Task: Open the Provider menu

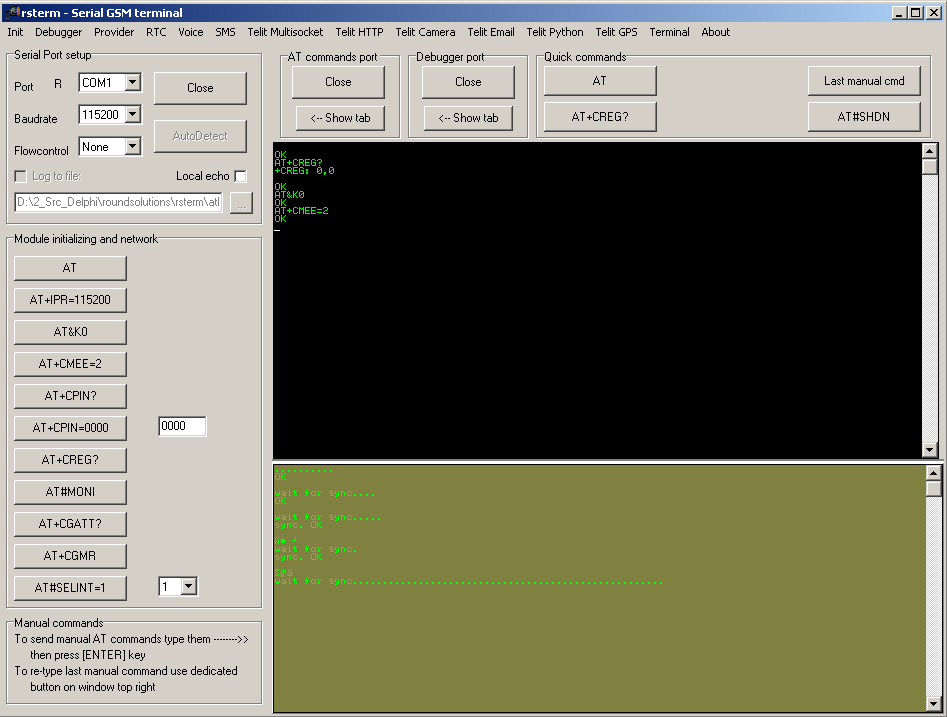Action: (x=114, y=32)
